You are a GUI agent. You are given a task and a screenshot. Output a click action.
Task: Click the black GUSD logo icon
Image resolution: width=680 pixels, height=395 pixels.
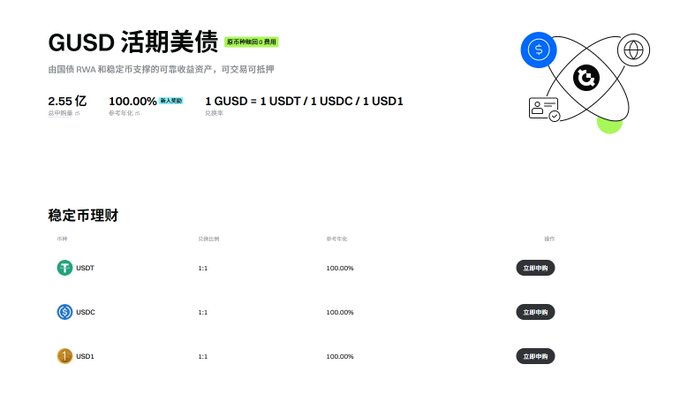[x=586, y=78]
